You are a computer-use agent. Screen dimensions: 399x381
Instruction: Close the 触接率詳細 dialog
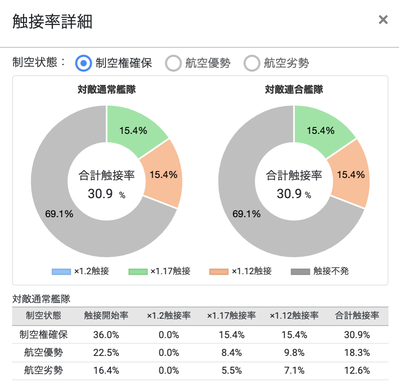tap(383, 20)
